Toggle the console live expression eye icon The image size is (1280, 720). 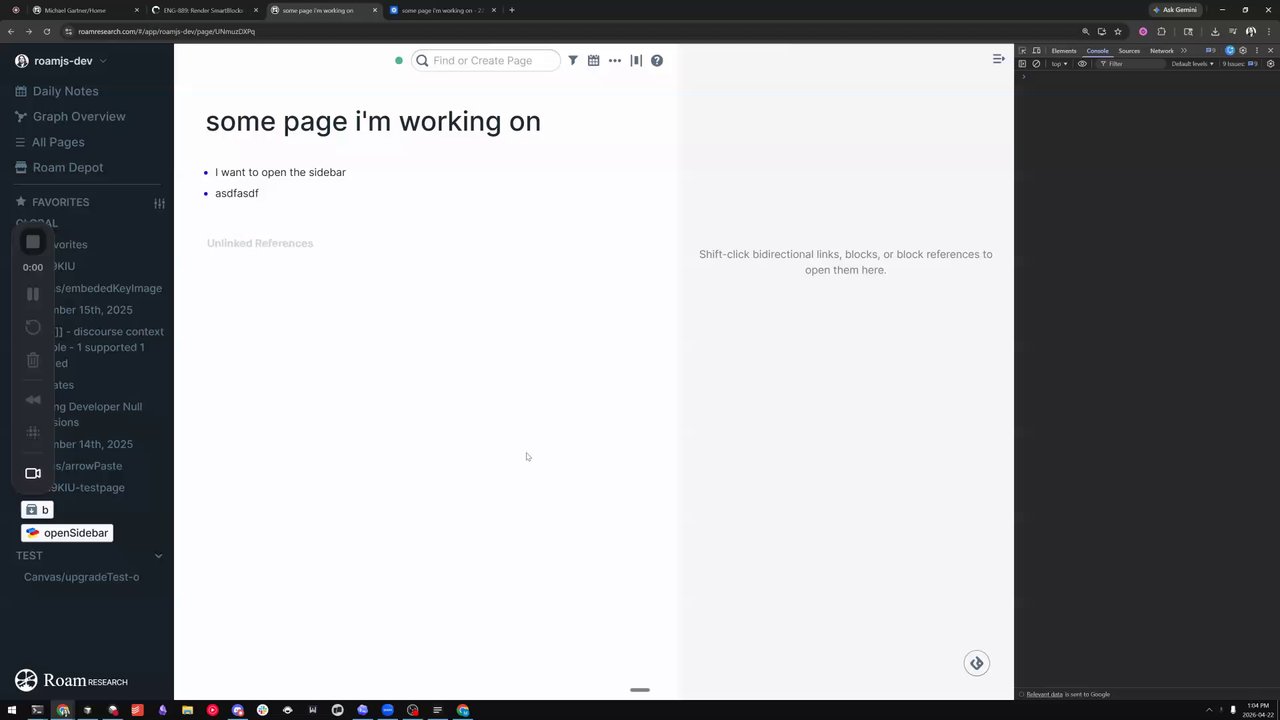1082,64
